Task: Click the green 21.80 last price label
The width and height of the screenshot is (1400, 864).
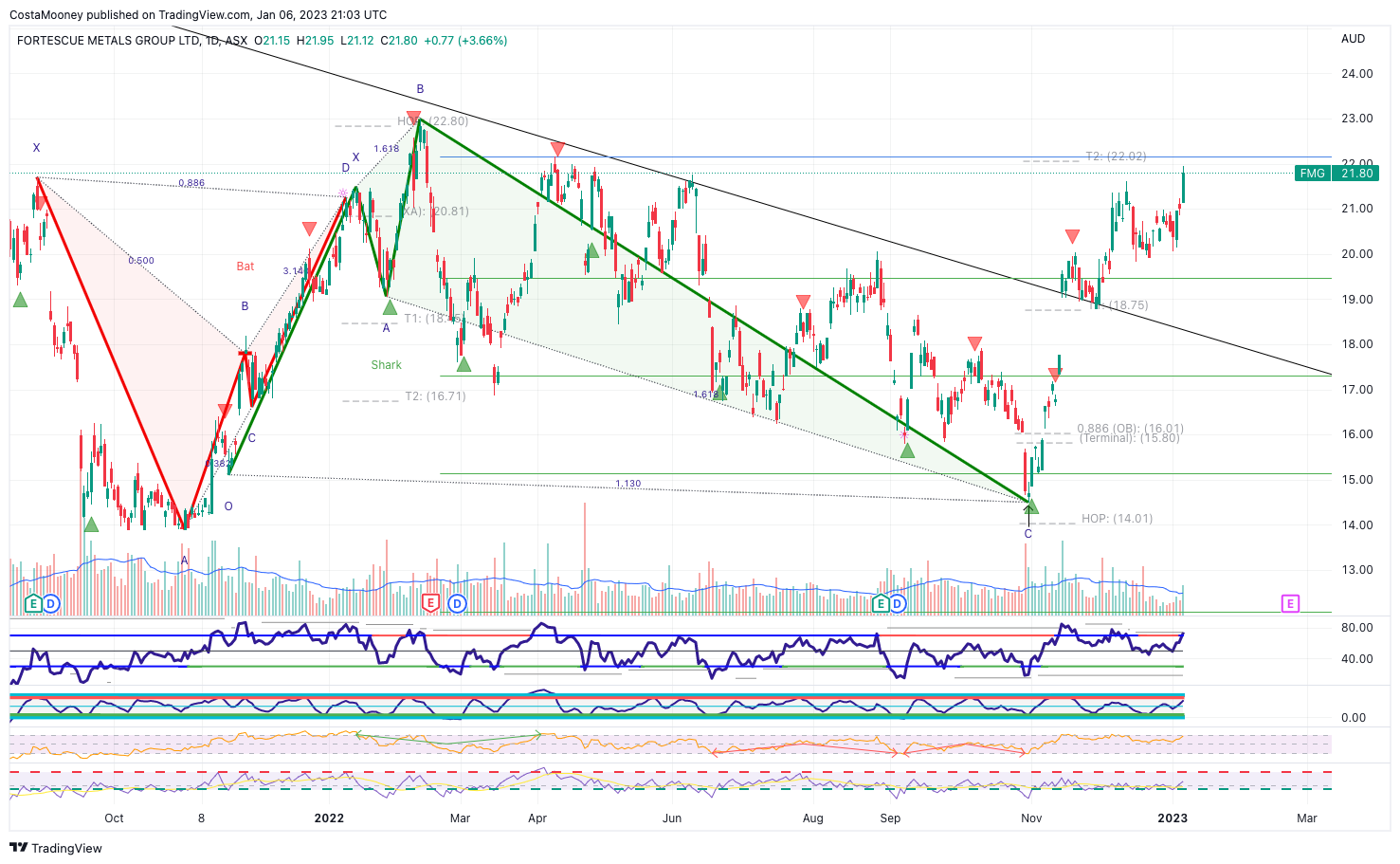Action: pyautogui.click(x=1356, y=174)
